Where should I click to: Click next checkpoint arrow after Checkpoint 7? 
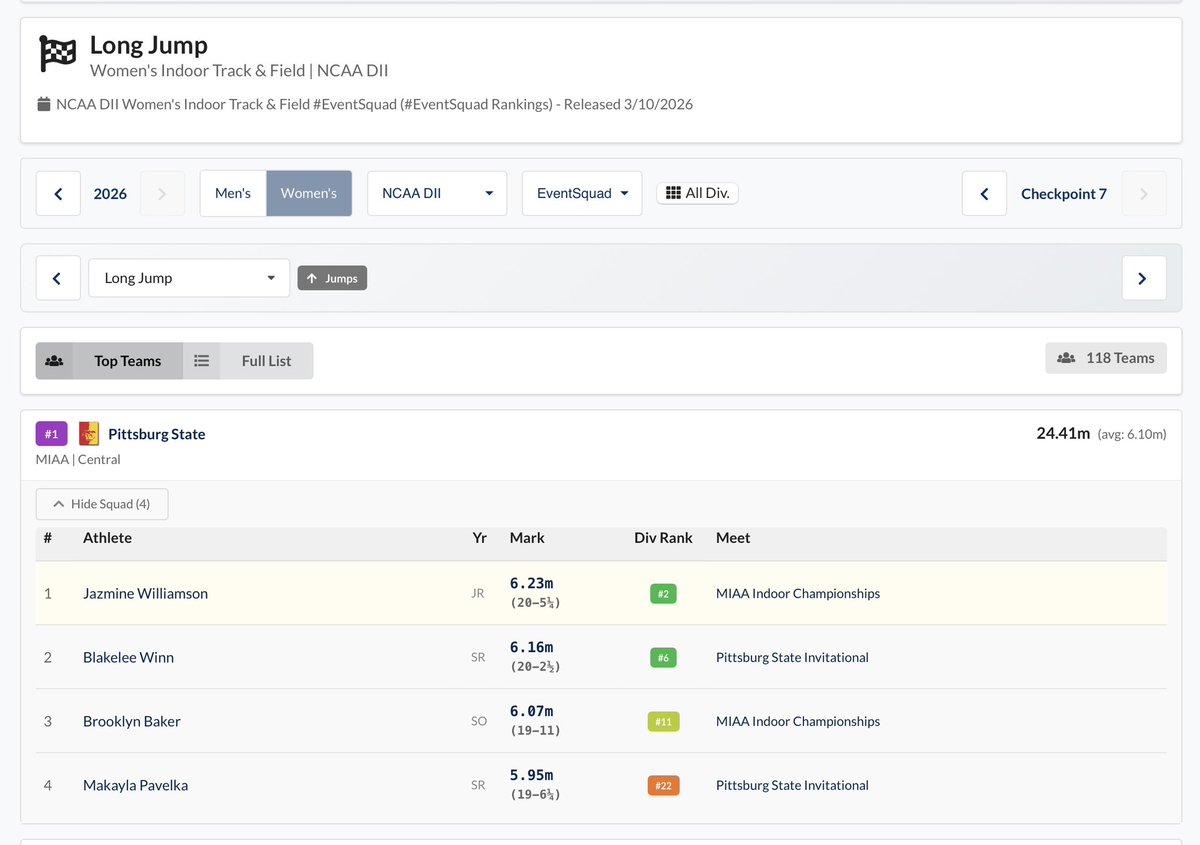[x=1144, y=193]
